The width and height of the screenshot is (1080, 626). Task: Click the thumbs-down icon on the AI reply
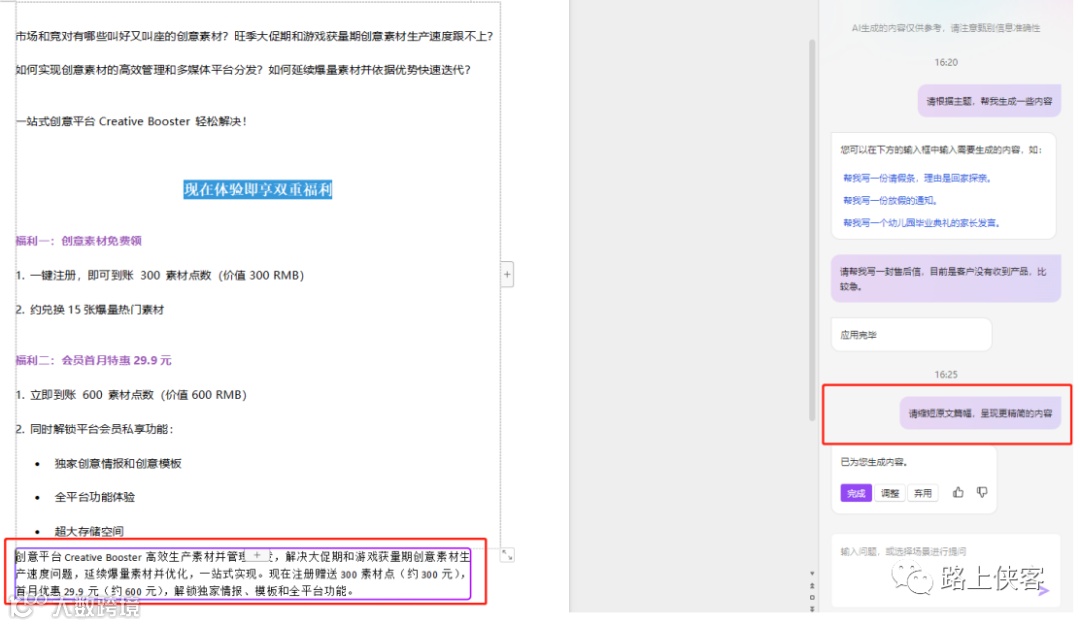pyautogui.click(x=982, y=492)
